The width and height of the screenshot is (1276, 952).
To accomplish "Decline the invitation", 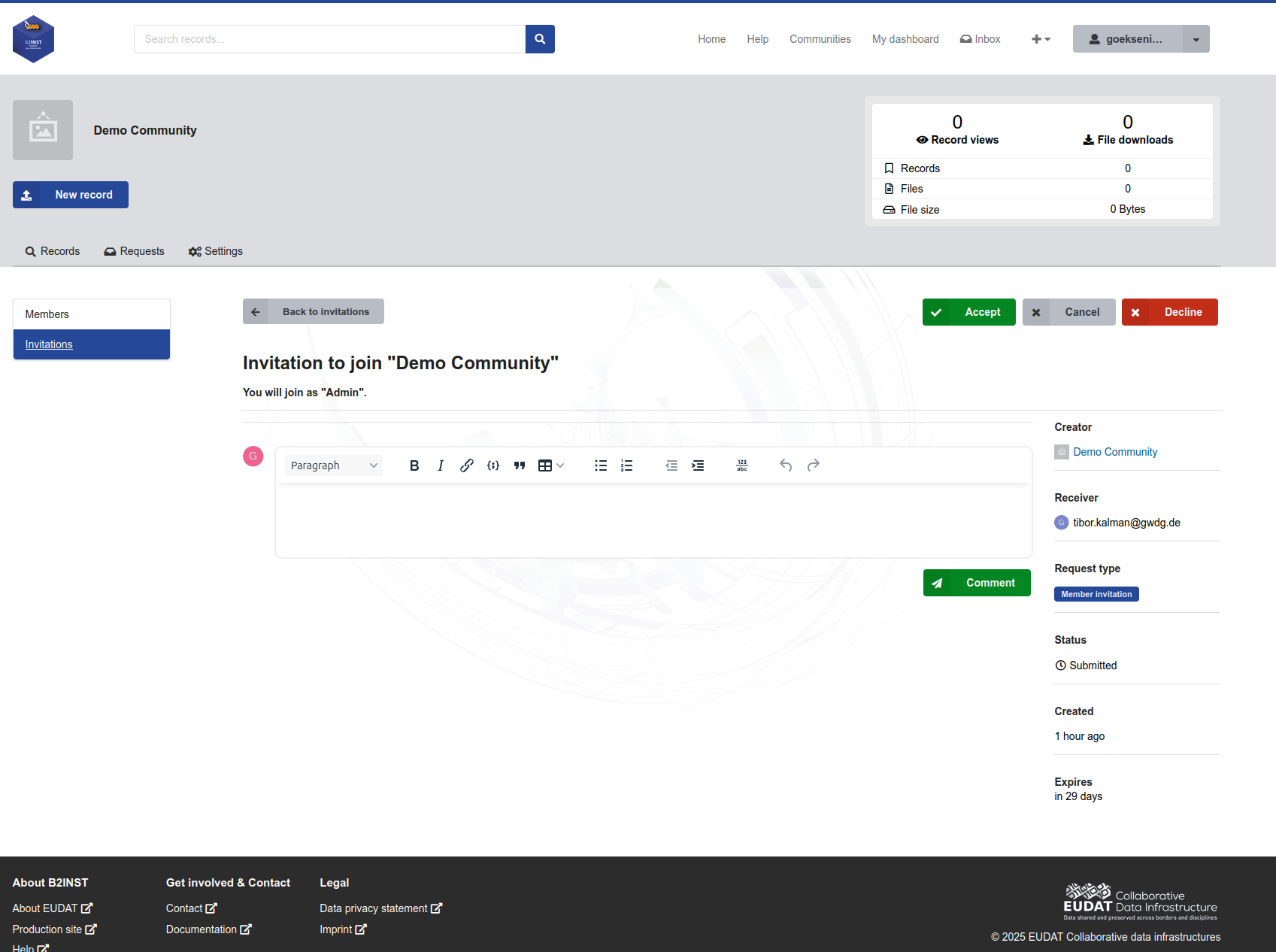I will [1170, 312].
